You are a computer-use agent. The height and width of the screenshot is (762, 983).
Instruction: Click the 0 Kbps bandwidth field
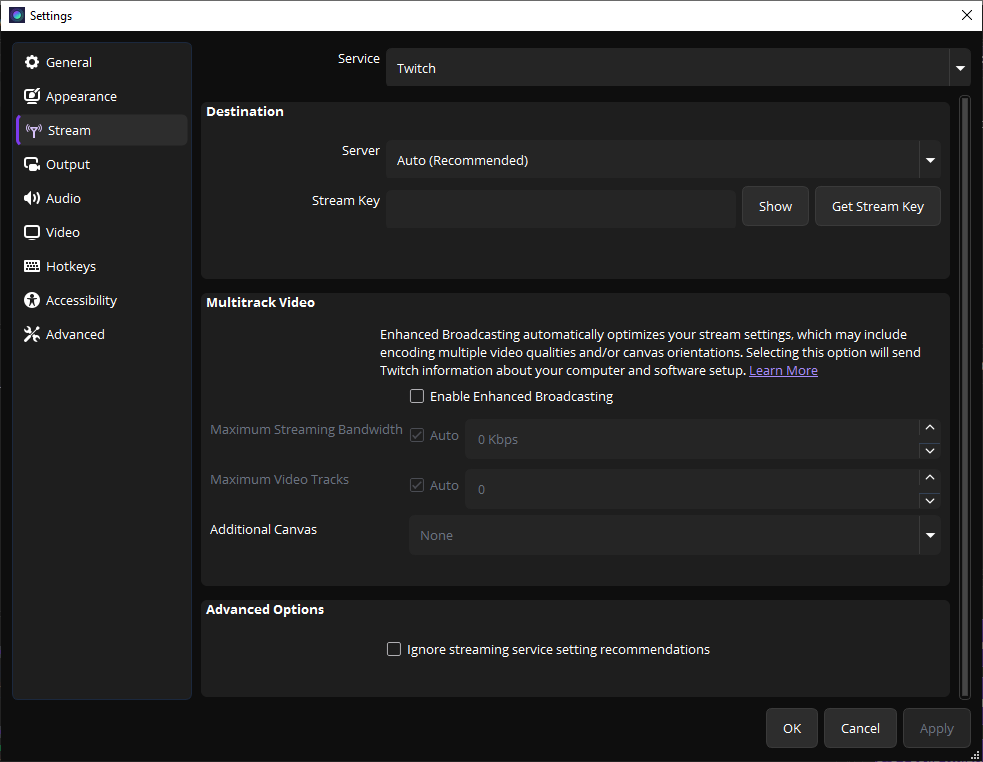pos(692,439)
